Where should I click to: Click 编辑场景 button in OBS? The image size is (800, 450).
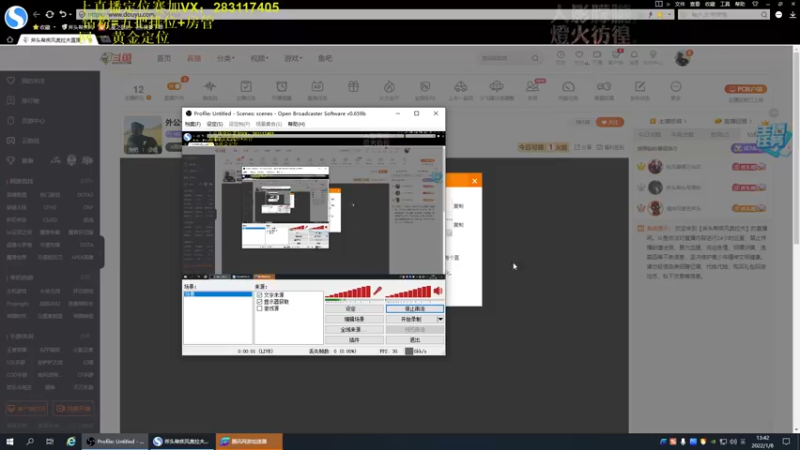354,319
